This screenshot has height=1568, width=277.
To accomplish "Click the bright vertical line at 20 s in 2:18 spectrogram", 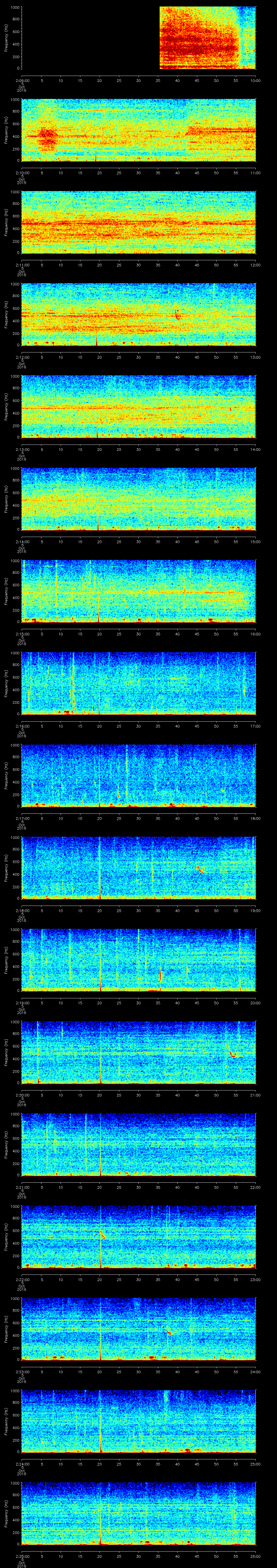I will pos(99,868).
